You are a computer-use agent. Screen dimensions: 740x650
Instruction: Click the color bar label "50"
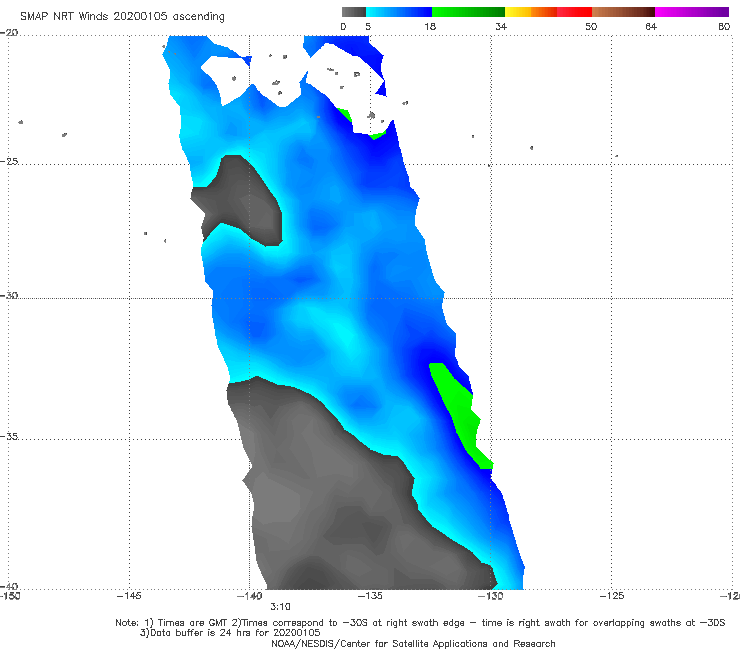point(591,26)
